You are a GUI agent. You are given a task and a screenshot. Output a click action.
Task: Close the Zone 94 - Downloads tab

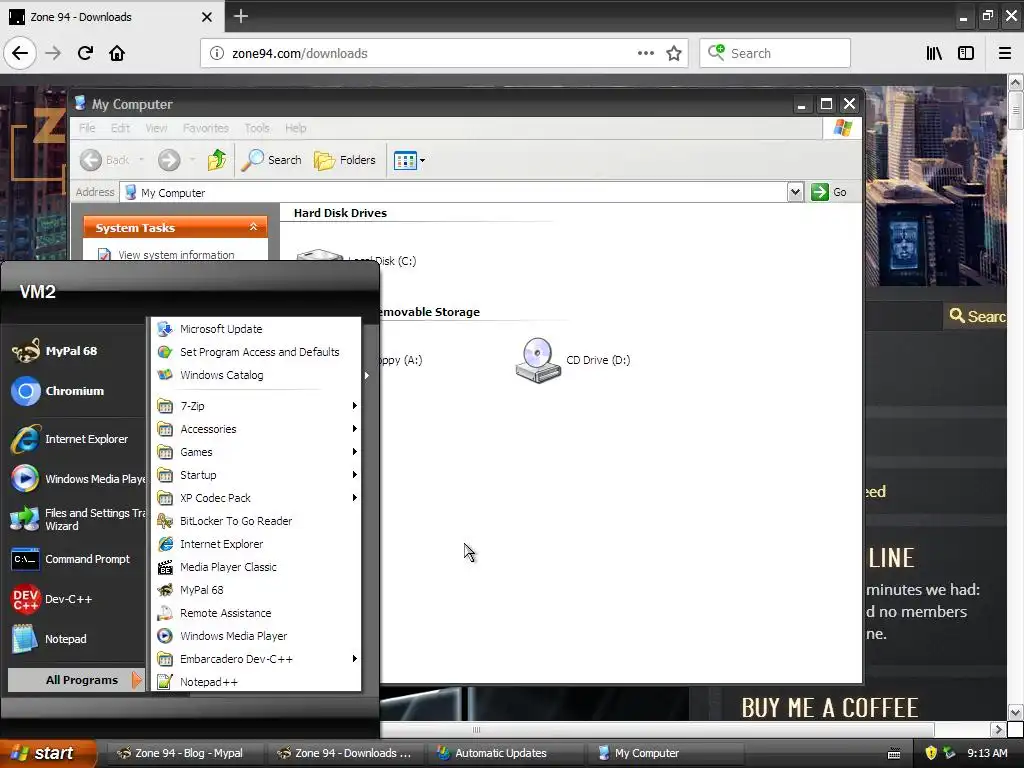click(x=206, y=17)
